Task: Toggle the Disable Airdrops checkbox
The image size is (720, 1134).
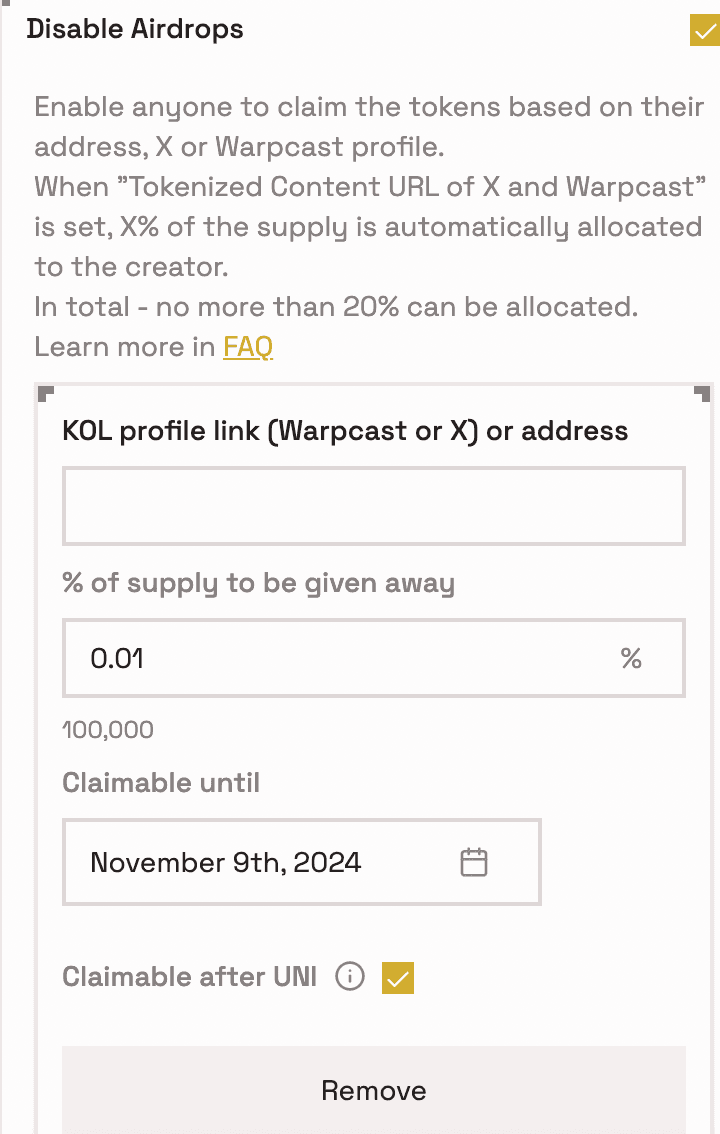Action: coord(705,30)
